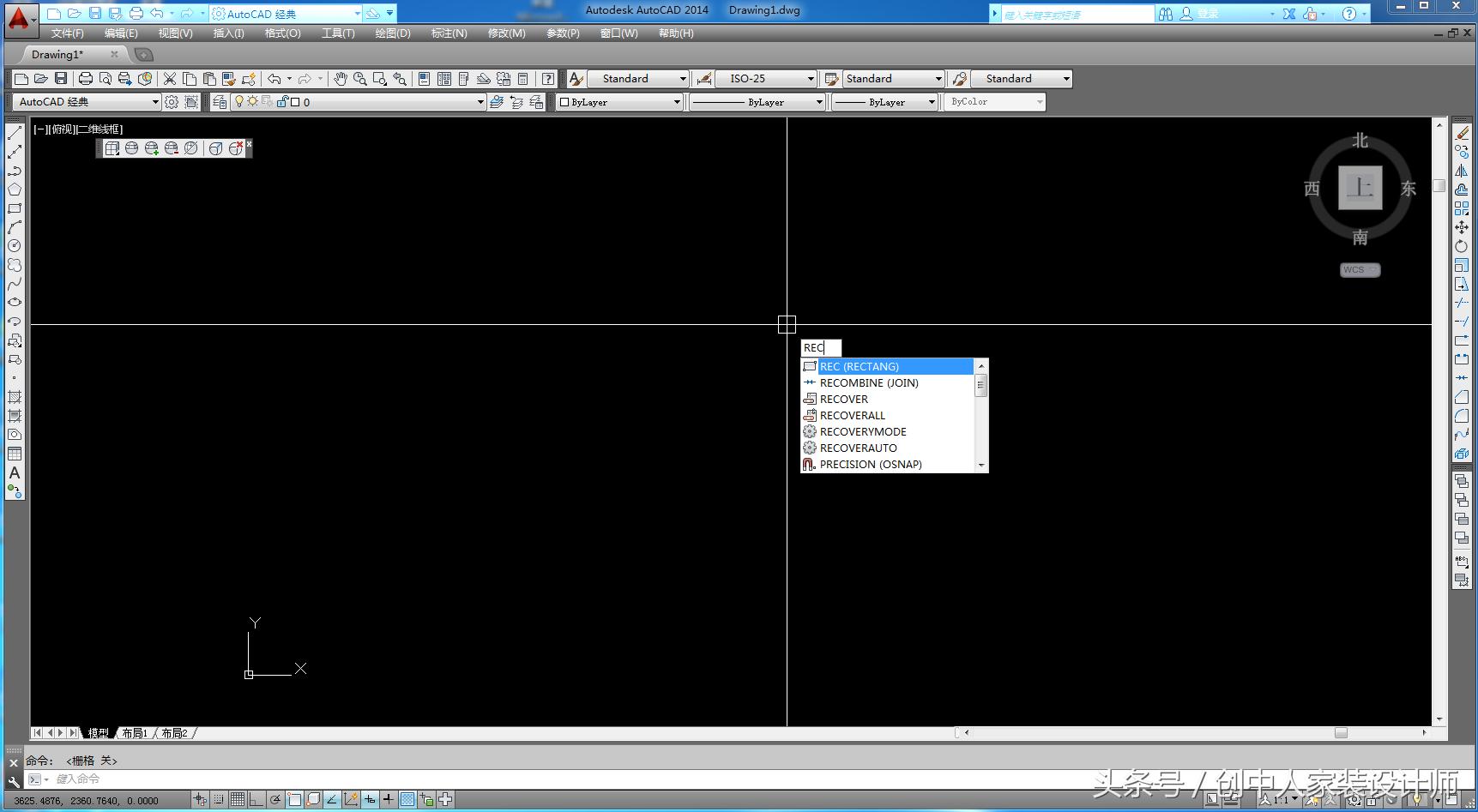1478x812 pixels.
Task: Toggle Lineweight display in status bar
Action: (389, 800)
